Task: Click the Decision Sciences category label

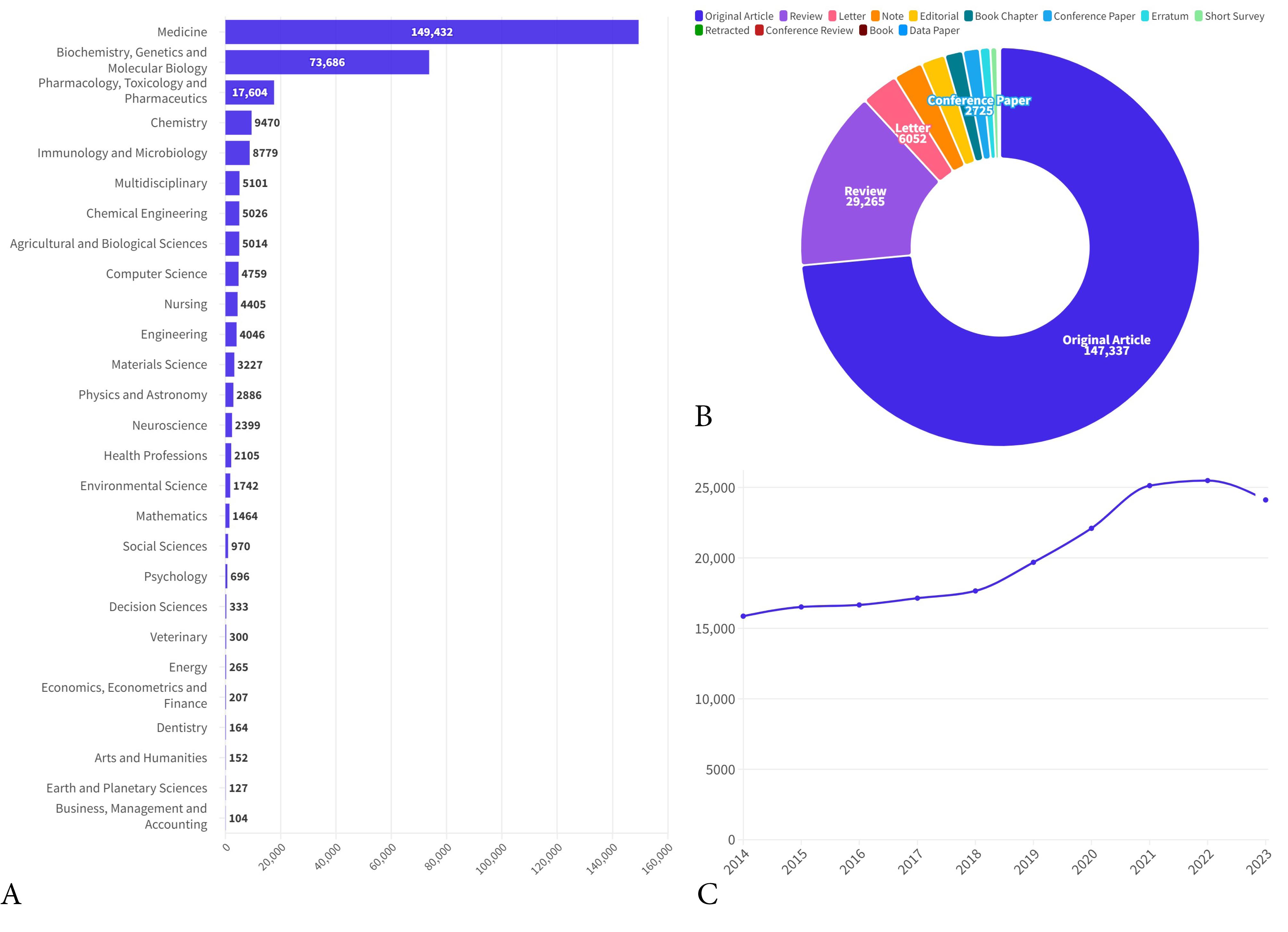Action: [x=158, y=606]
